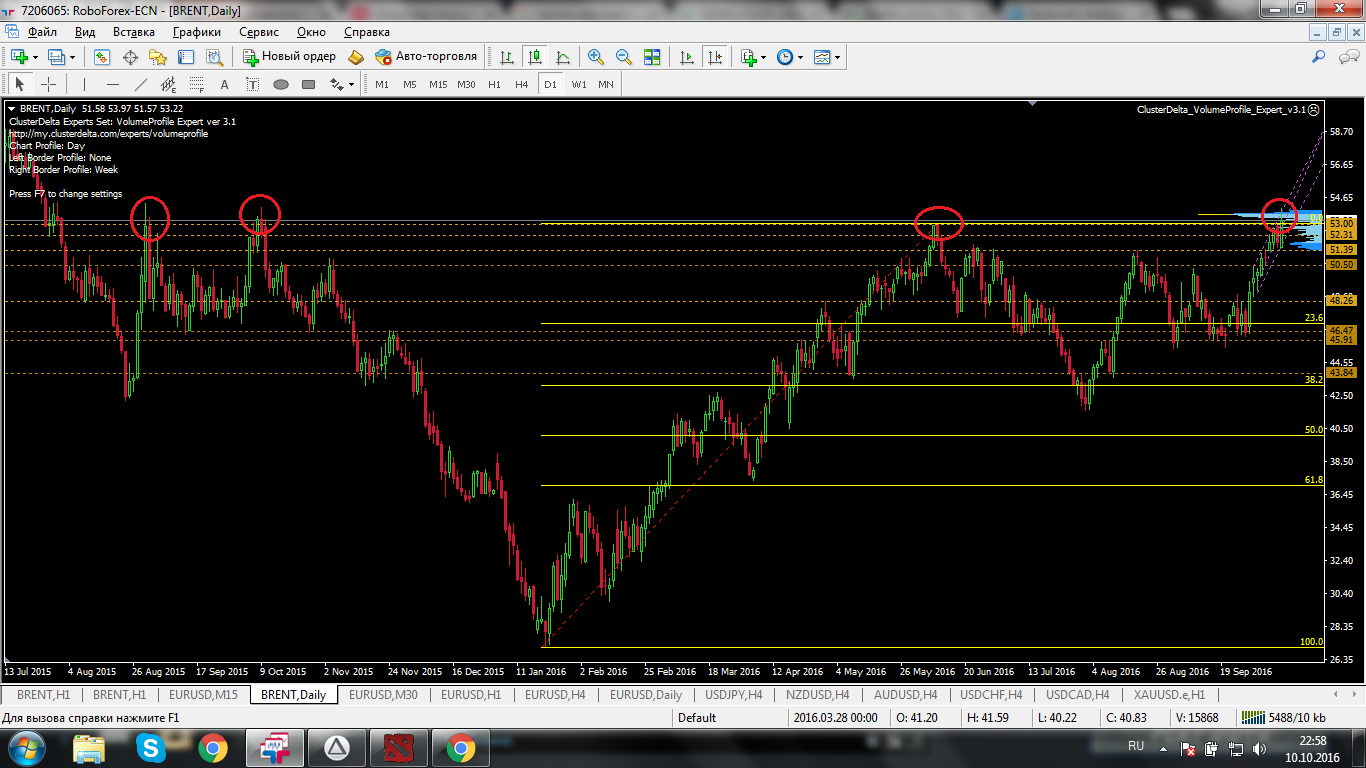Open the Графики menu
Image resolution: width=1366 pixels, height=768 pixels.
197,32
